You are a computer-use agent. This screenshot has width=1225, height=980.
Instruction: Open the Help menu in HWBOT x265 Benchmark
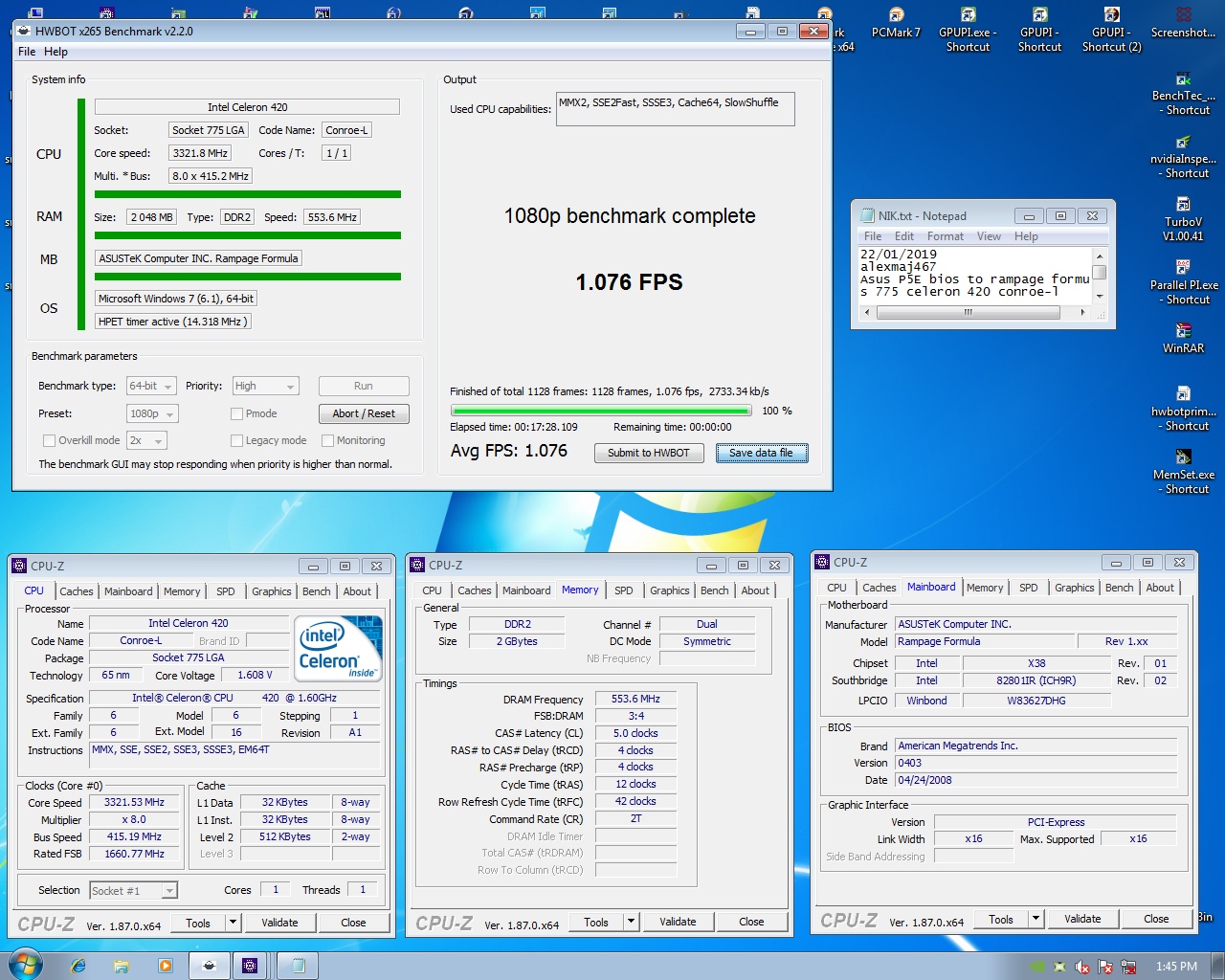[56, 52]
